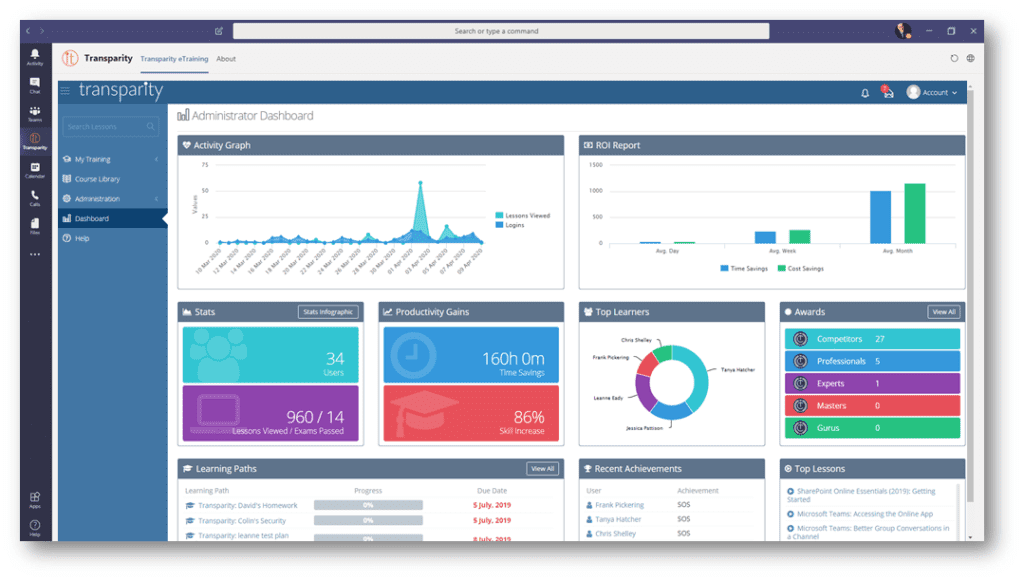This screenshot has height=581, width=1024.
Task: Click the reload tab icon
Action: [x=953, y=59]
